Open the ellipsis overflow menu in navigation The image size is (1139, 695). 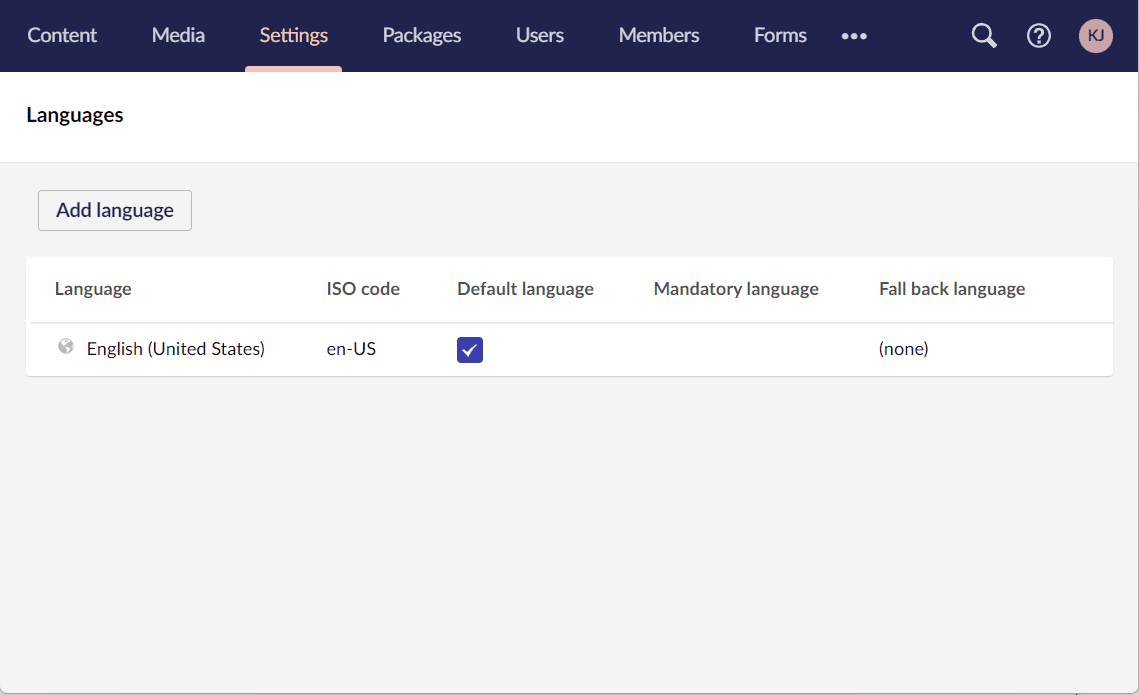(854, 36)
